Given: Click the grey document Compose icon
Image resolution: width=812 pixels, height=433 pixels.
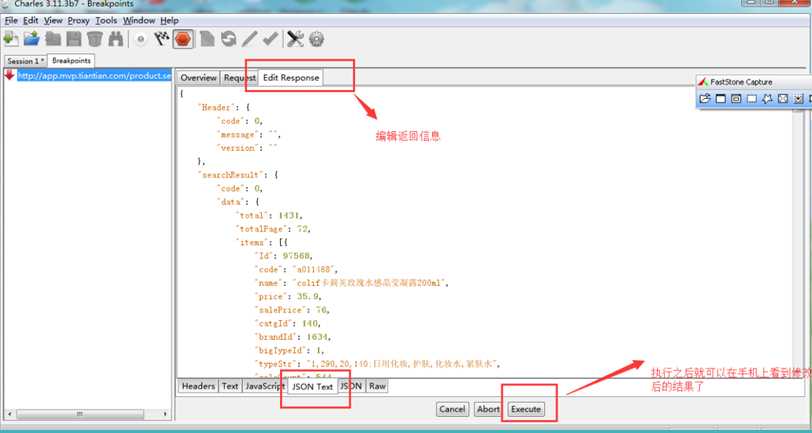Looking at the screenshot, I should point(207,39).
